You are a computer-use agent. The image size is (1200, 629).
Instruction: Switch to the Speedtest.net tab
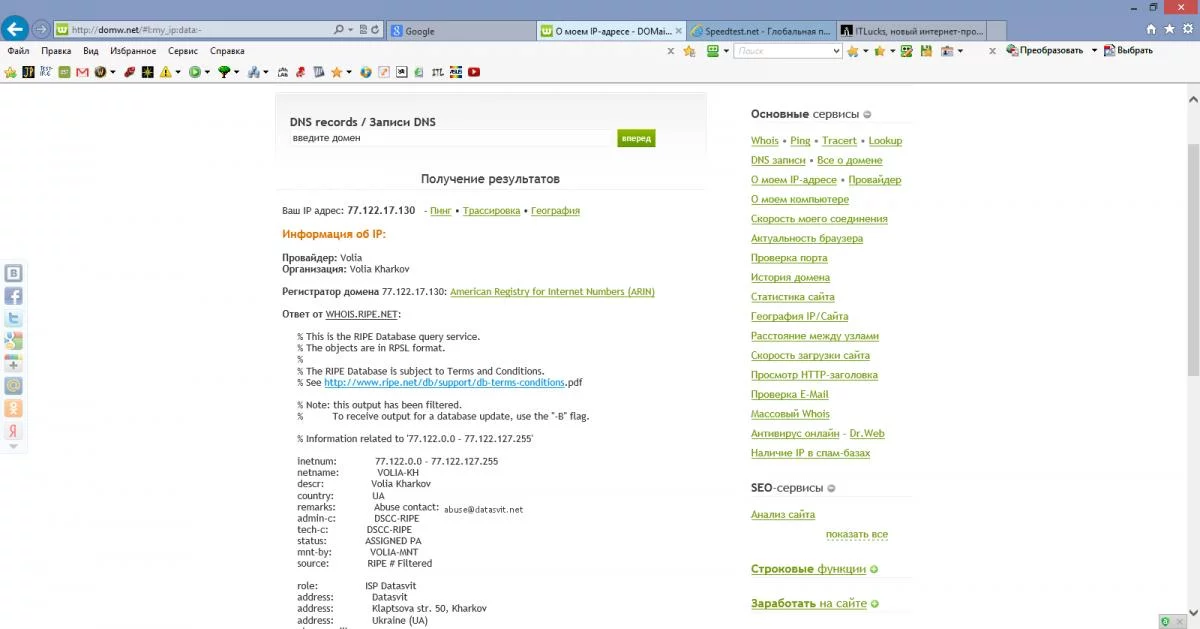[761, 31]
